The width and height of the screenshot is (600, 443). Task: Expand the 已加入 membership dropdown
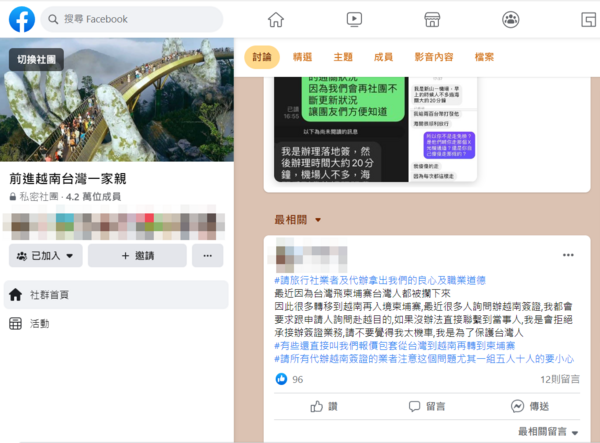click(x=46, y=256)
